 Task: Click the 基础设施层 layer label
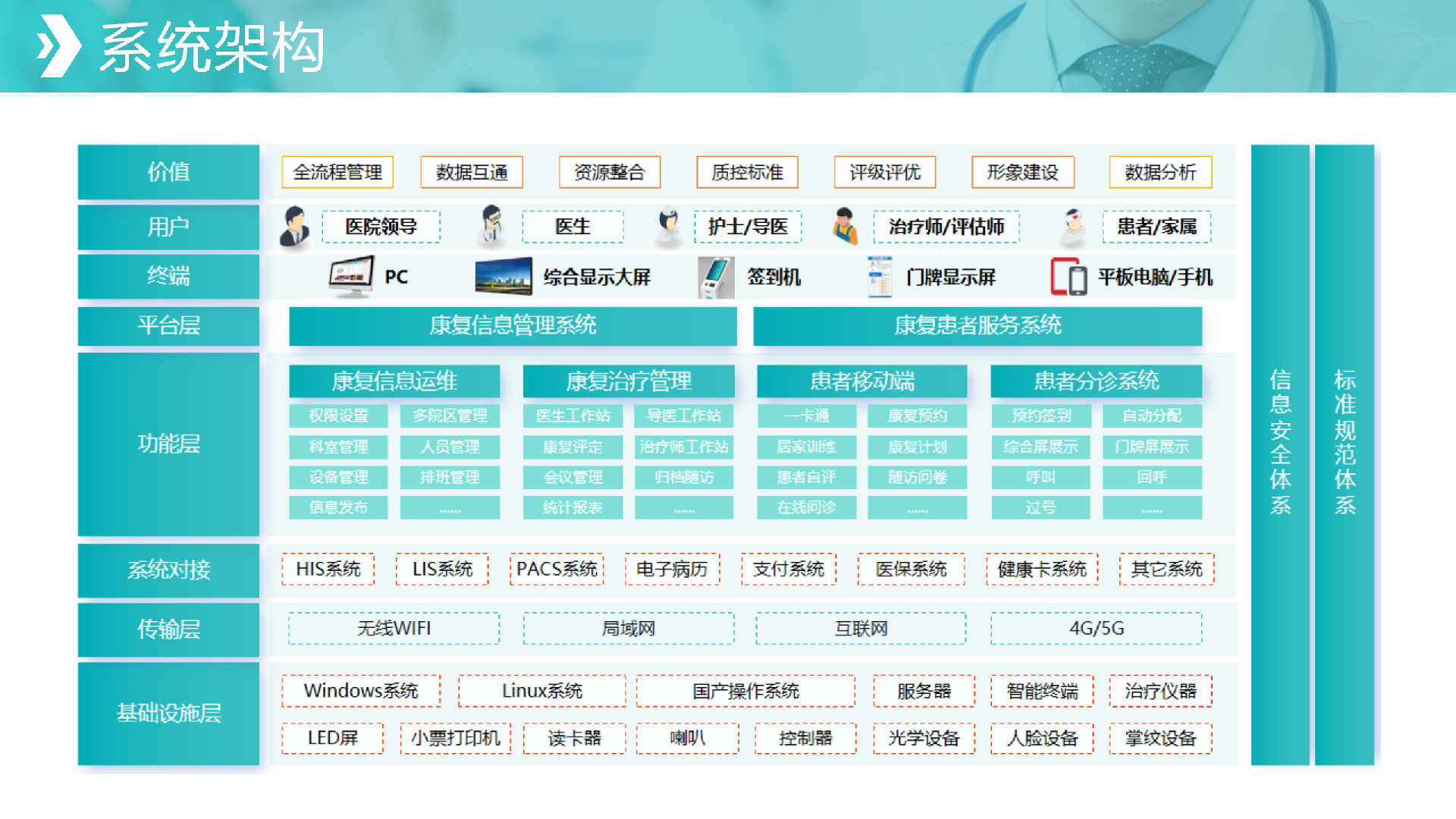pyautogui.click(x=168, y=713)
